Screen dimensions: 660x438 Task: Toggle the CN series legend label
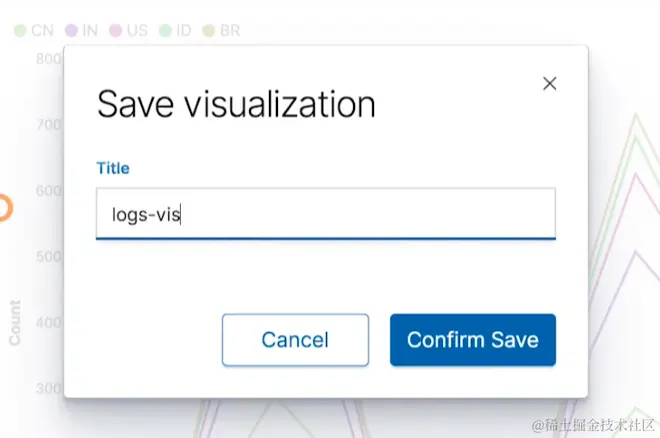pos(42,31)
